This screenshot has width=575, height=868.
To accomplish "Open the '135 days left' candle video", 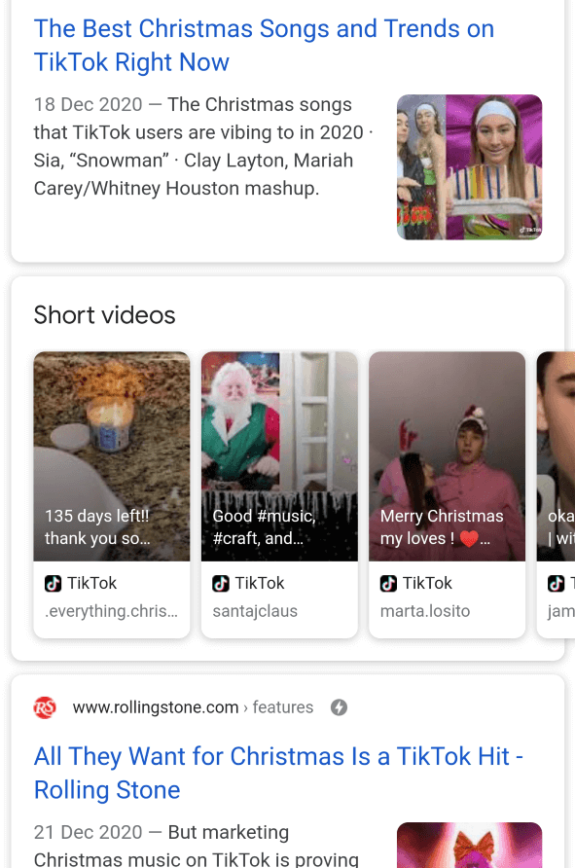I will click(x=112, y=456).
